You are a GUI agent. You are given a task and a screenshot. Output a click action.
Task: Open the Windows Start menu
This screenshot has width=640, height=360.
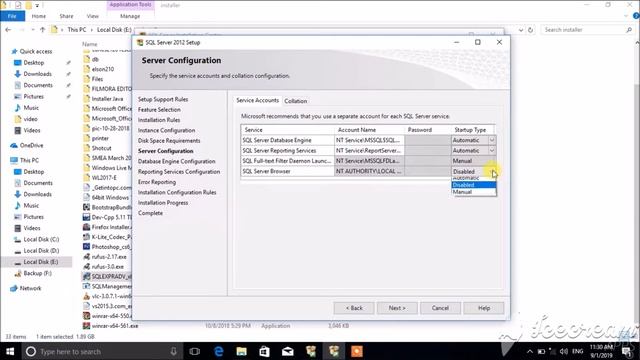[10, 351]
